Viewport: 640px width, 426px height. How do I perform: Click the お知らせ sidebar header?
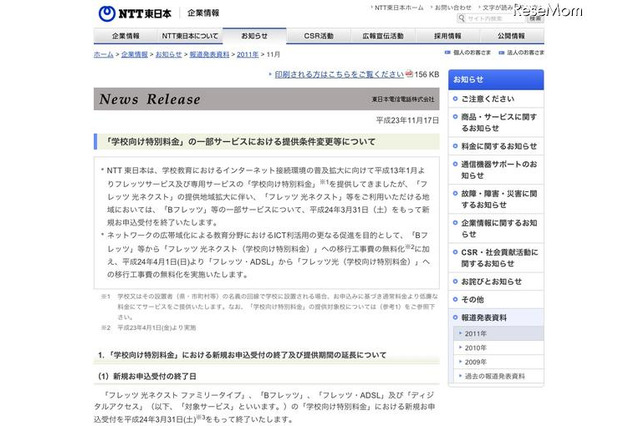pyautogui.click(x=496, y=80)
